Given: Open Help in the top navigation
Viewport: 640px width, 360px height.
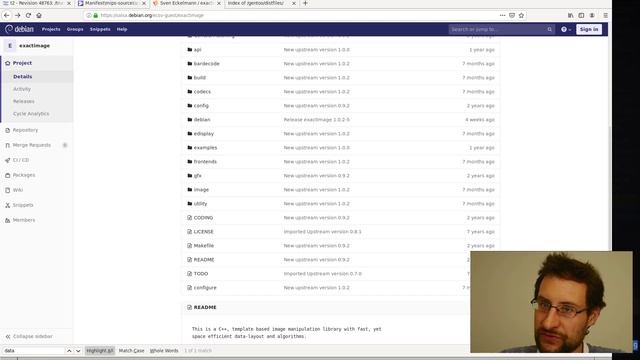Looking at the screenshot, I should click(x=122, y=29).
